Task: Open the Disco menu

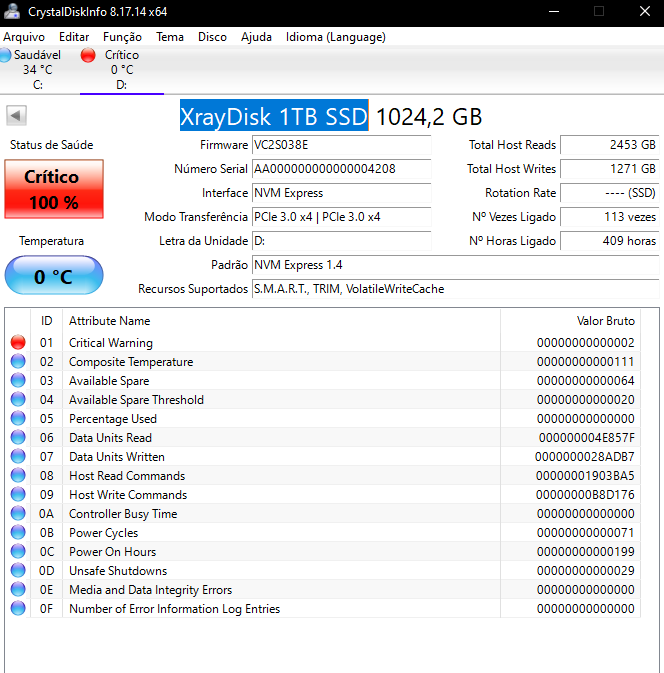Action: pos(212,37)
